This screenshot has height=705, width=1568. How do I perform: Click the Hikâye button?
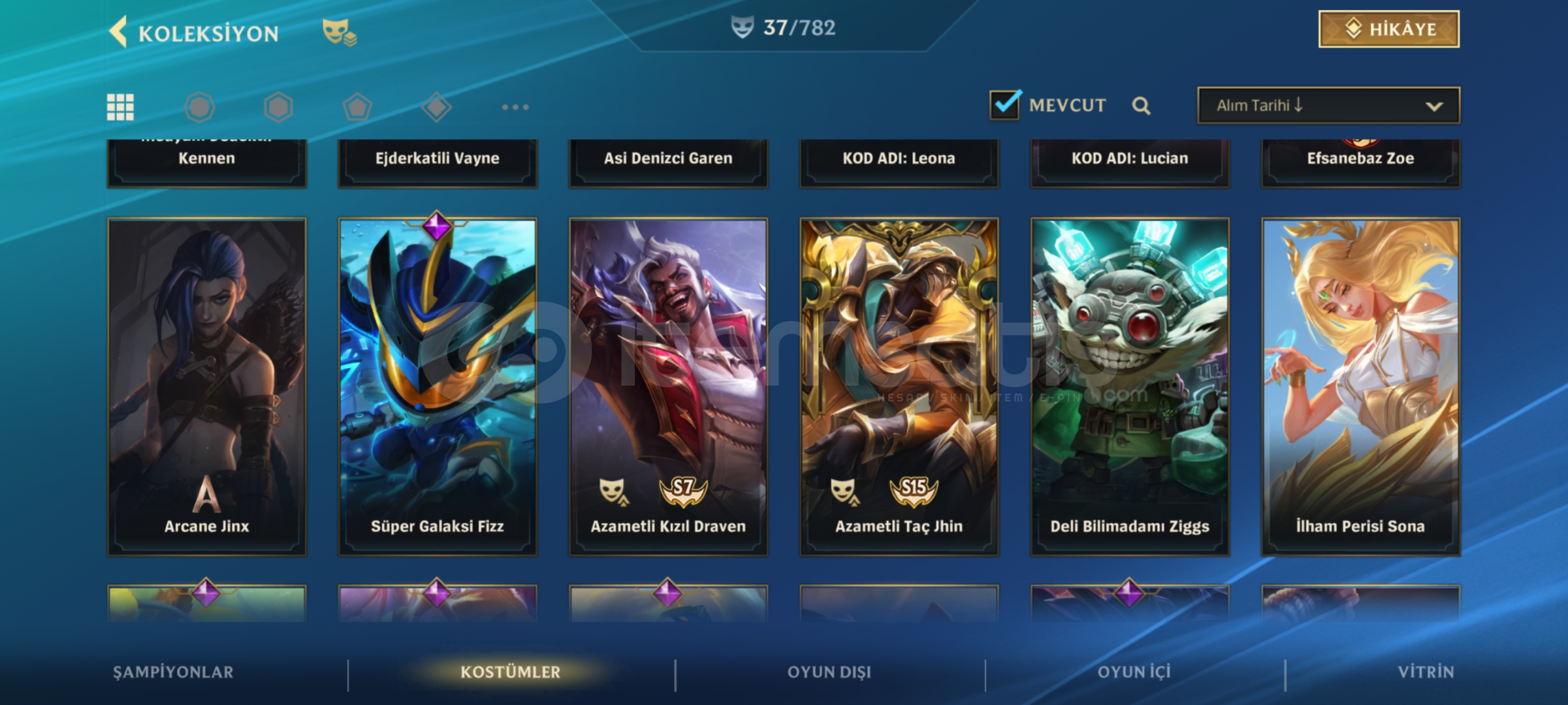tap(1389, 29)
